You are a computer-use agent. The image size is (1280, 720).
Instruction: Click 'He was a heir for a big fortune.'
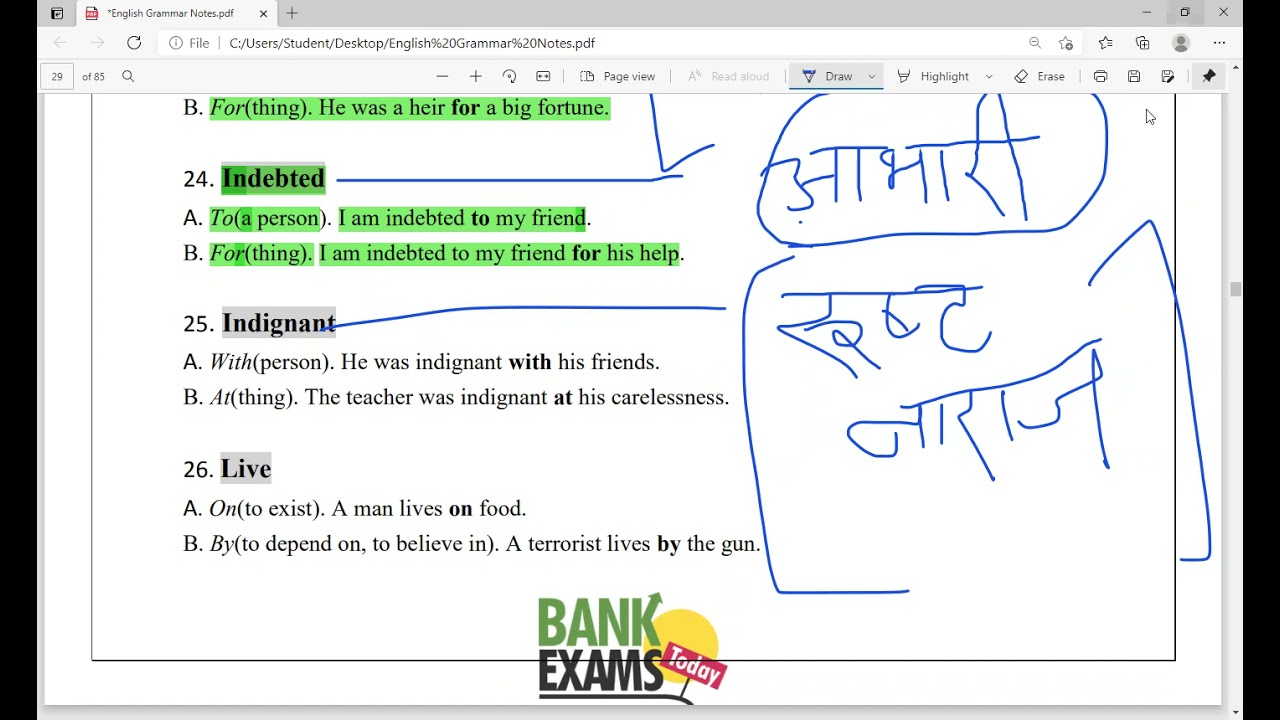pyautogui.click(x=464, y=108)
